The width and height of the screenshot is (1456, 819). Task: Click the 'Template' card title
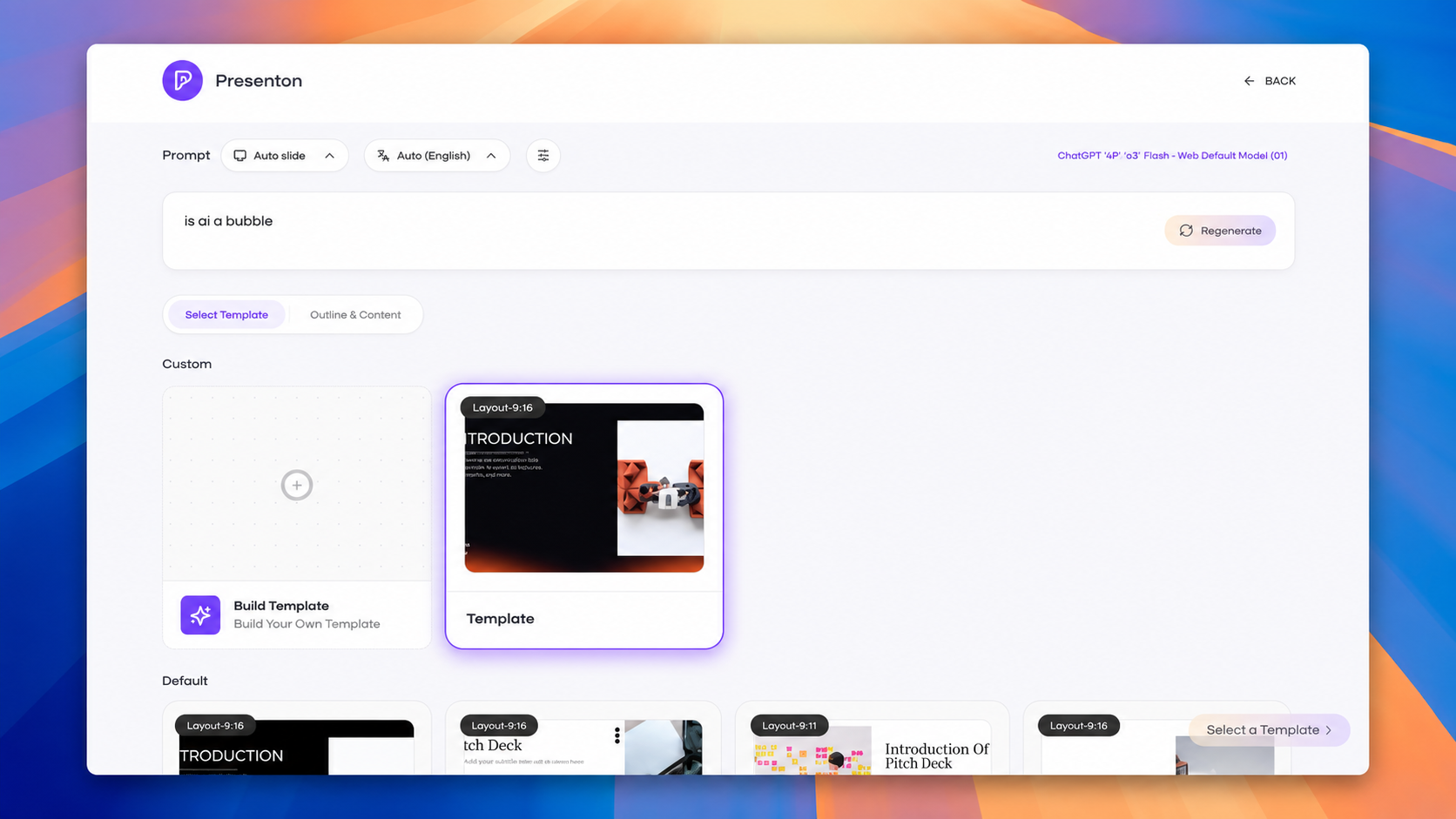pyautogui.click(x=500, y=619)
